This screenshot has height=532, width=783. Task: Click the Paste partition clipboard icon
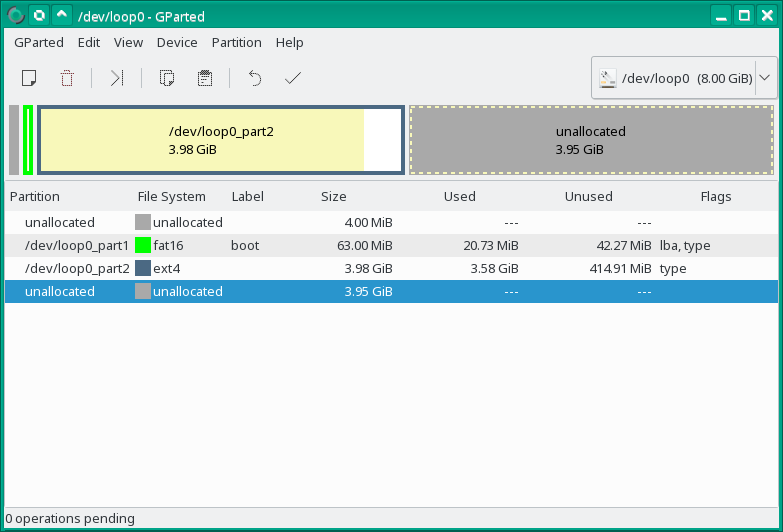click(205, 78)
